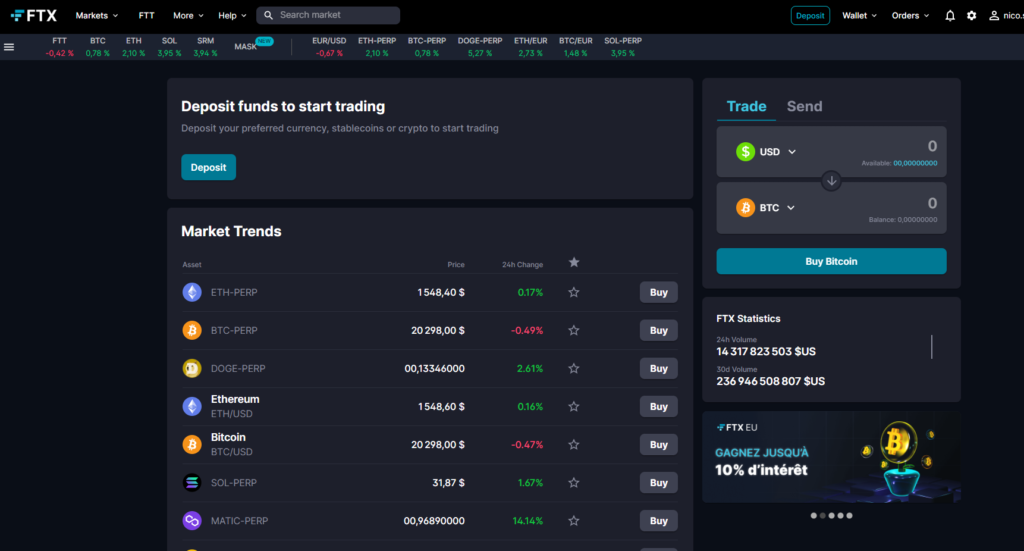Click the Dogecoin icon for DOGE-PERP

click(191, 368)
